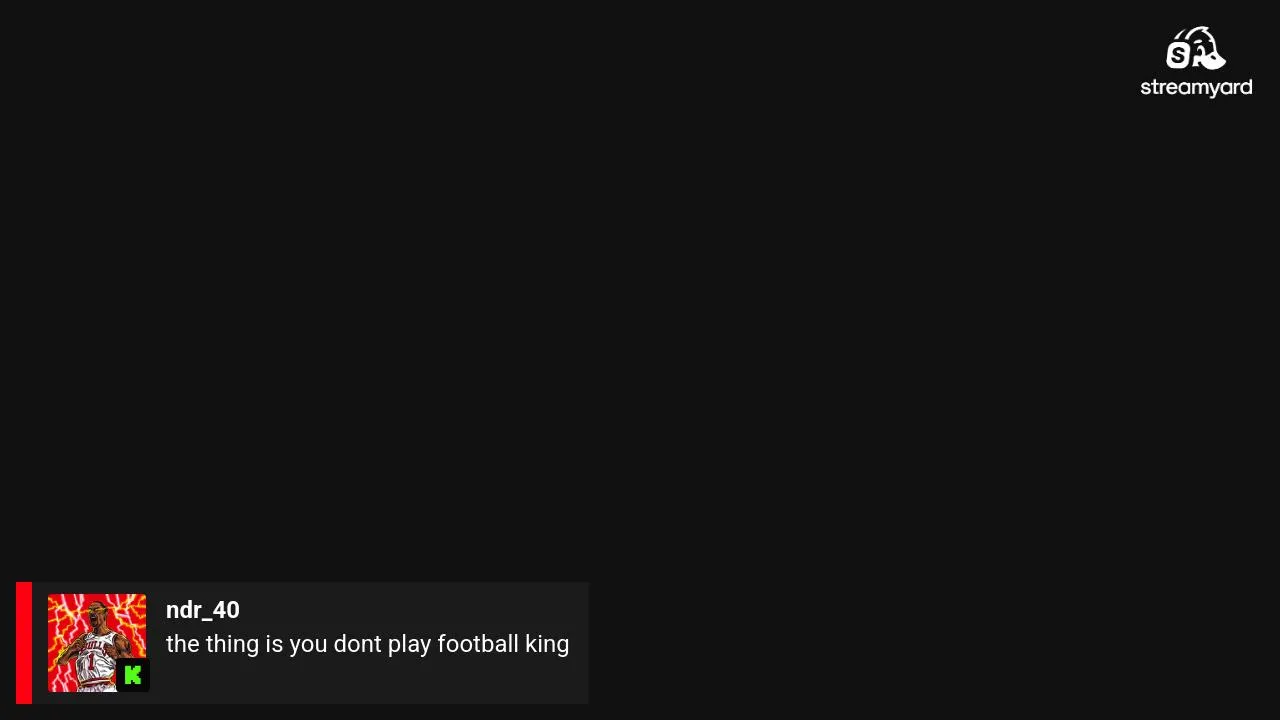Click the letter S inside the StreamYard logo
The height and width of the screenshot is (720, 1280).
1179,54
